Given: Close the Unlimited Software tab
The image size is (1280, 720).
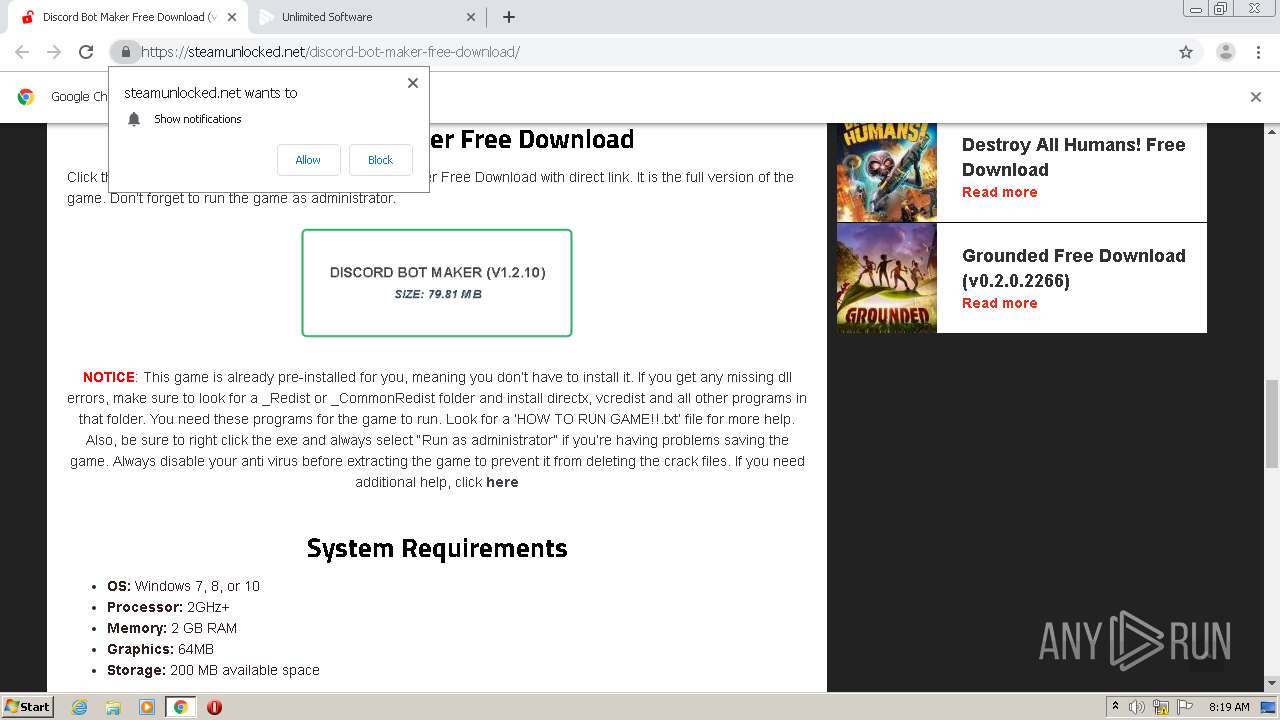Looking at the screenshot, I should [472, 17].
